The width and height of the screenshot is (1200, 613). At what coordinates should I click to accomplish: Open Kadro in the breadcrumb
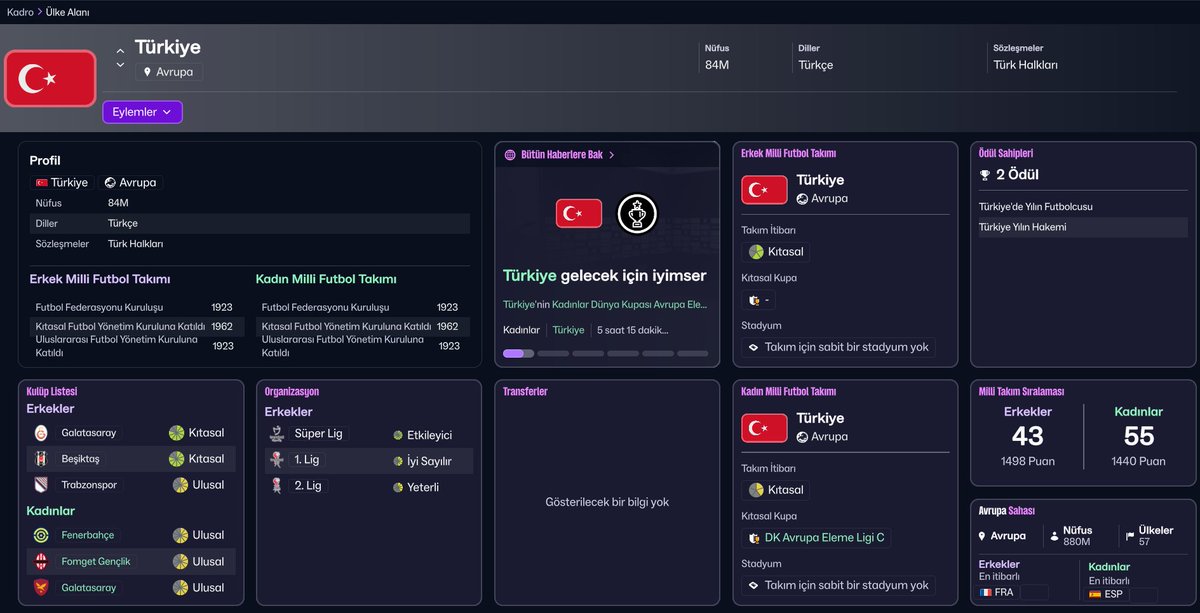pyautogui.click(x=20, y=11)
